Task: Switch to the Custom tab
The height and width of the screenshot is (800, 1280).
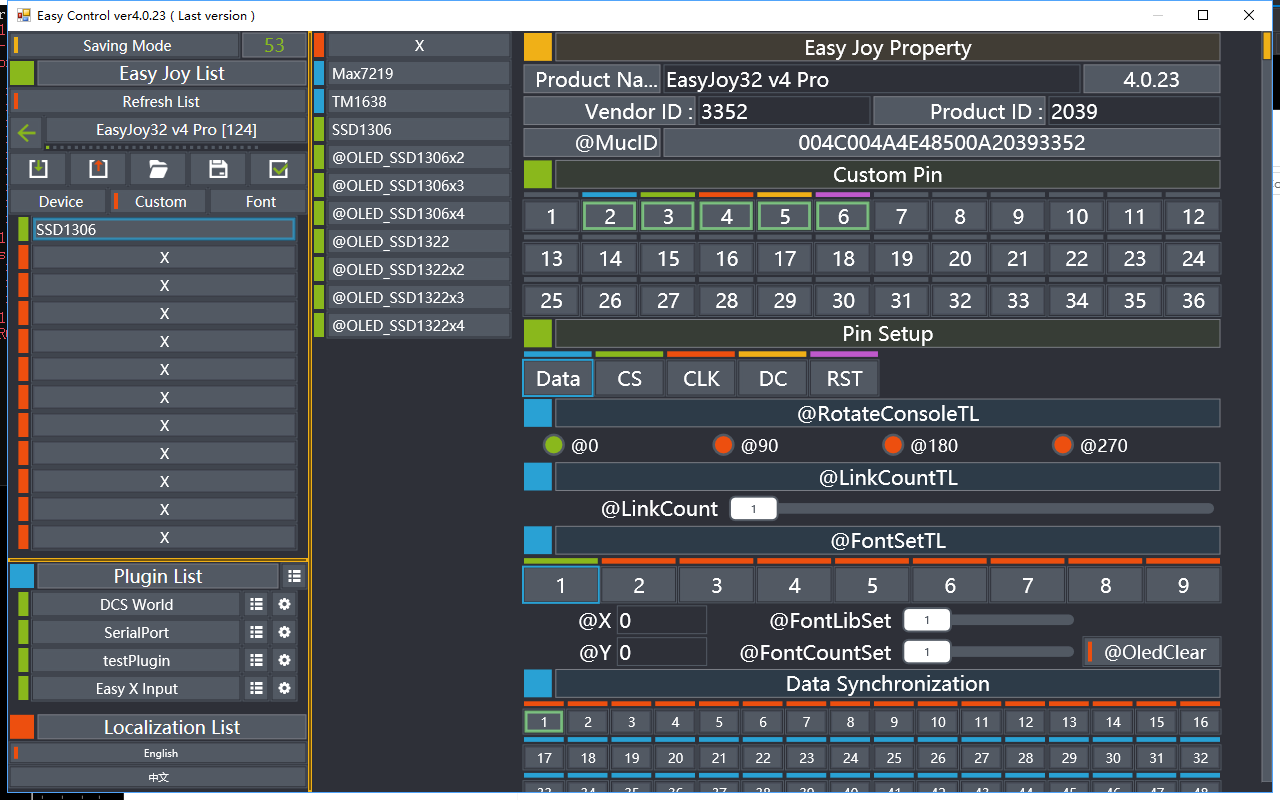Action: [160, 201]
